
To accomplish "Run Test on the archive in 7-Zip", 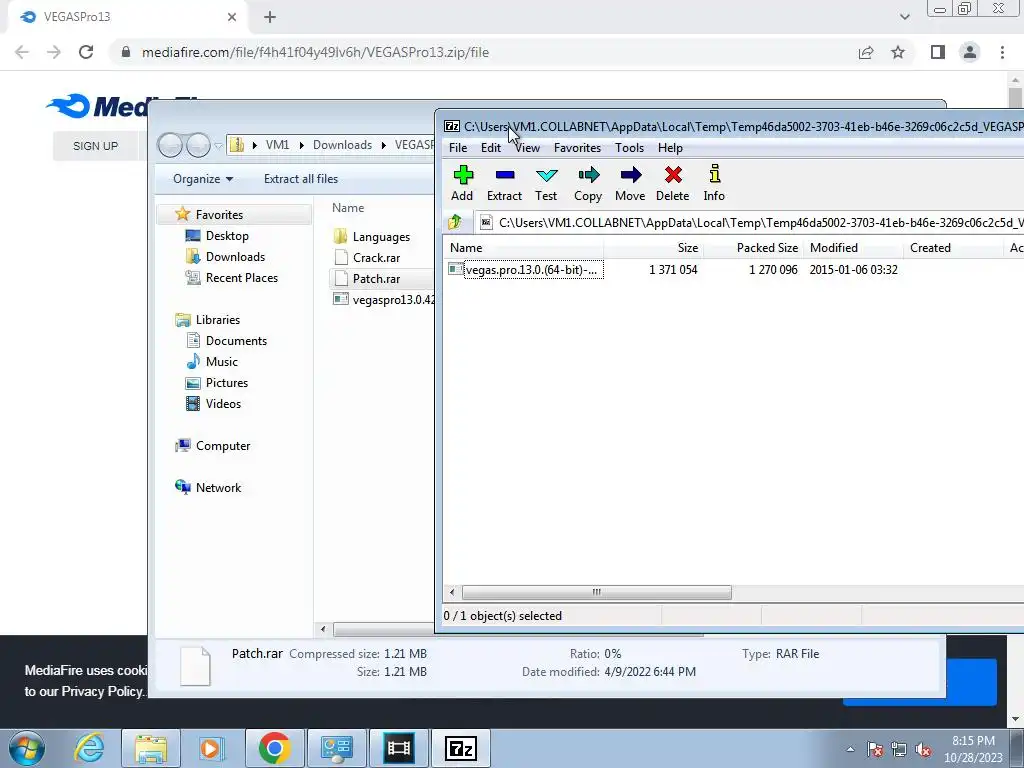I will 546,184.
